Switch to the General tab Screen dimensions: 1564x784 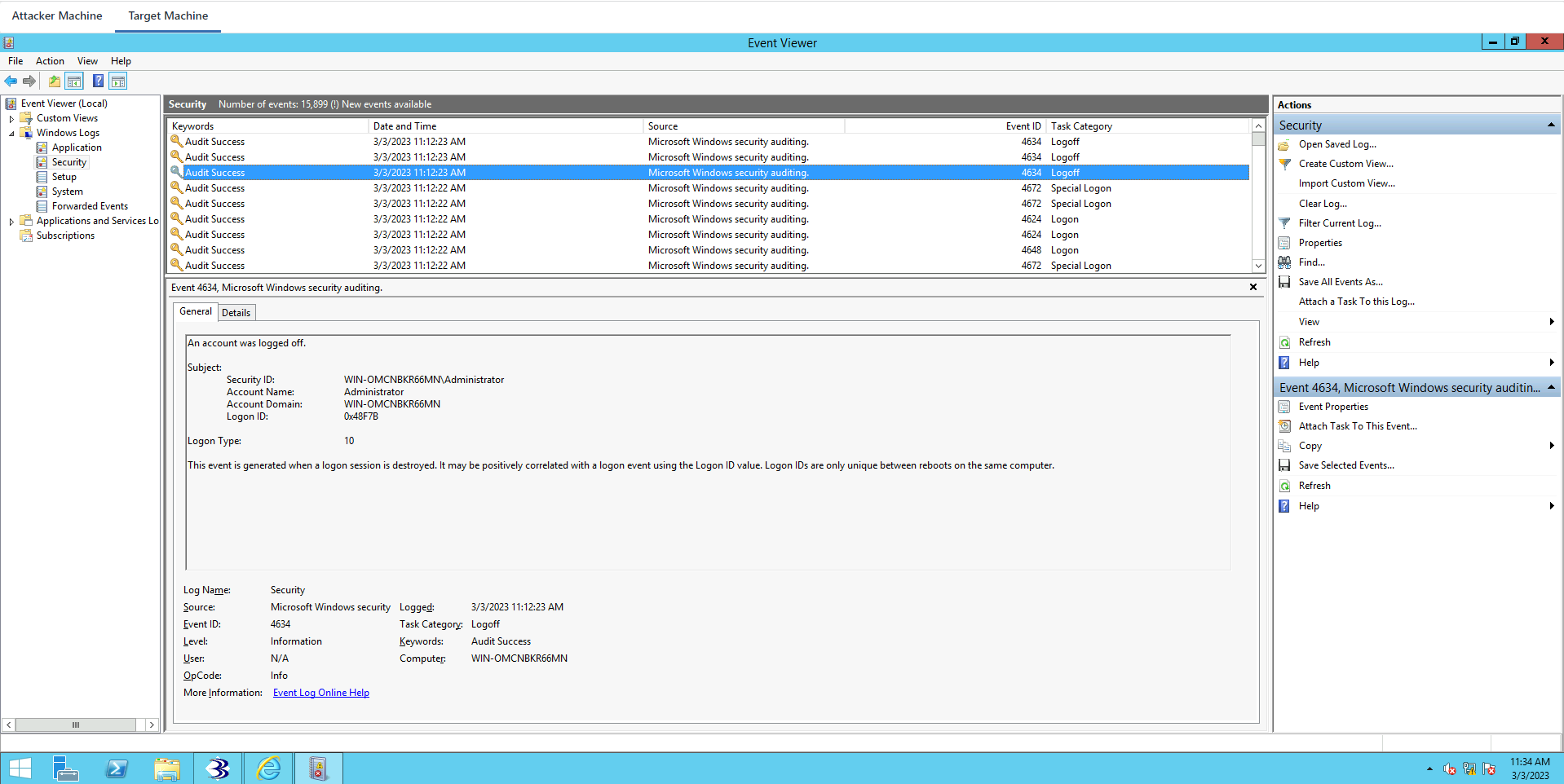point(195,311)
